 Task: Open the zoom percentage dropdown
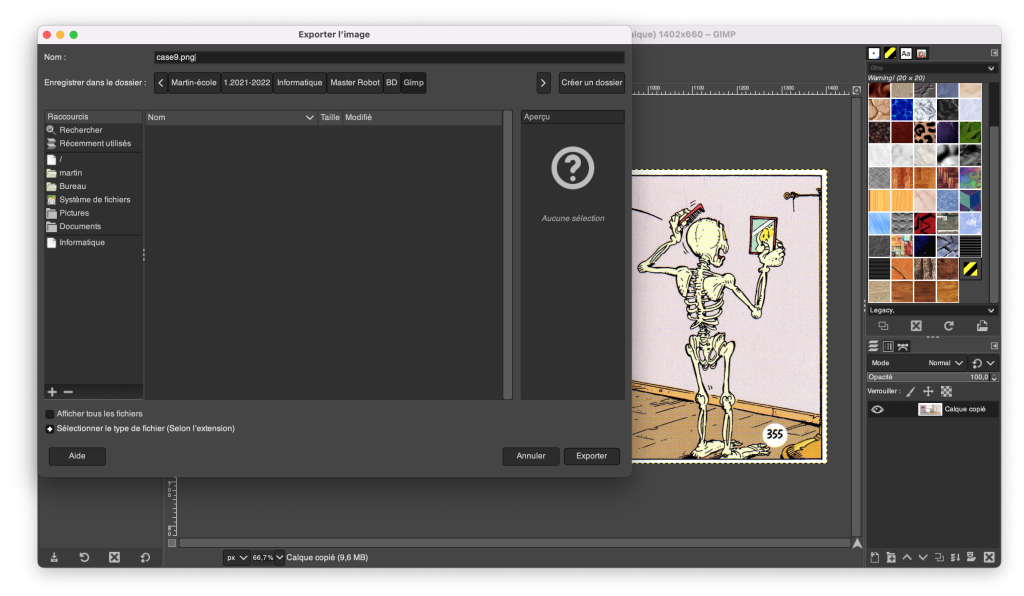[268, 557]
